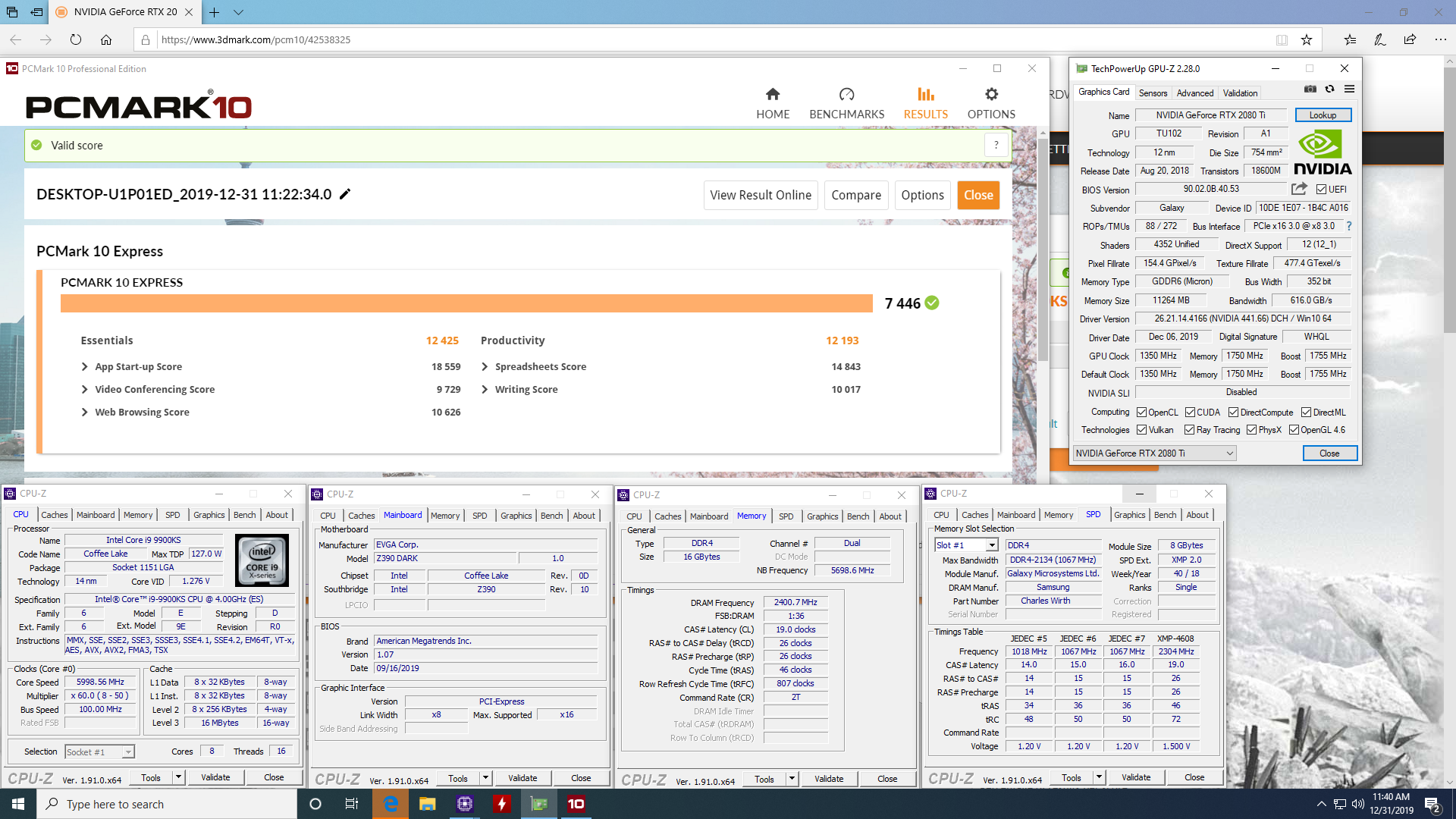Open Windows Start menu
This screenshot has height=819, width=1456.
click(18, 804)
